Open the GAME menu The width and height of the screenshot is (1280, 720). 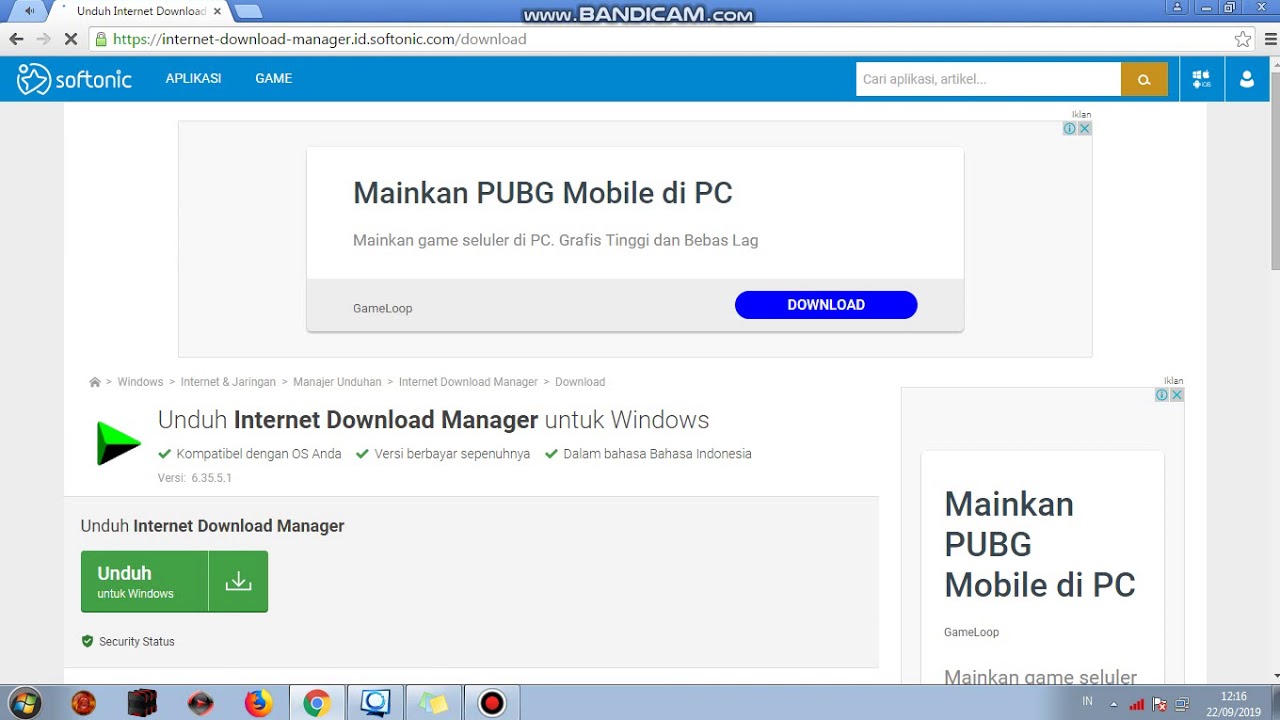273,79
